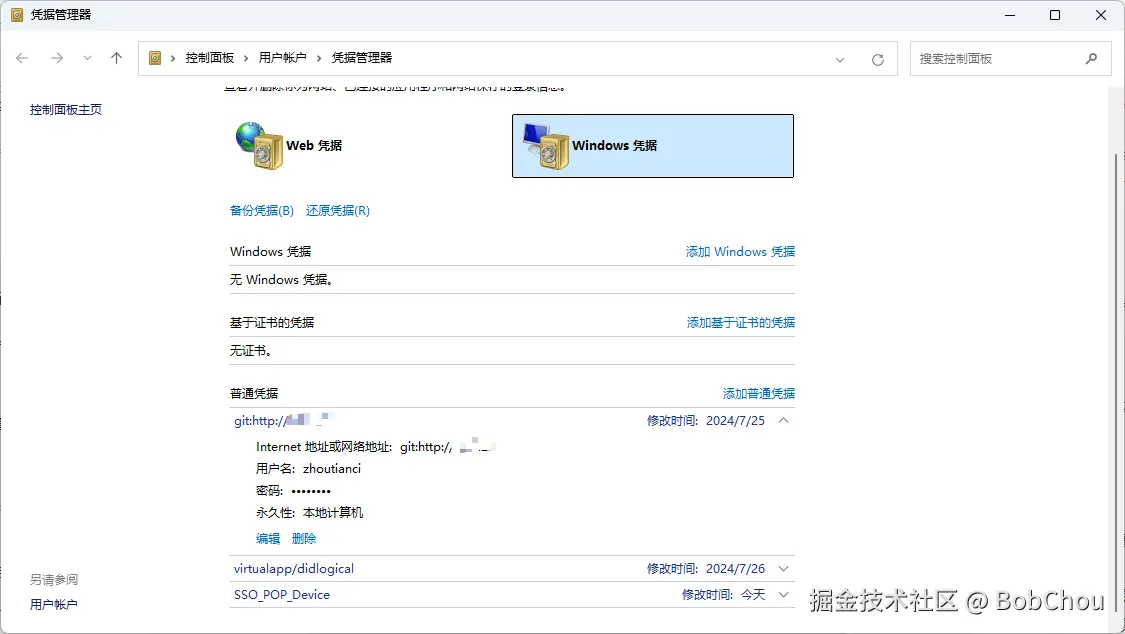Expand the chevron after 用户帐户 breadcrumb
This screenshot has height=634, width=1125.
319,58
